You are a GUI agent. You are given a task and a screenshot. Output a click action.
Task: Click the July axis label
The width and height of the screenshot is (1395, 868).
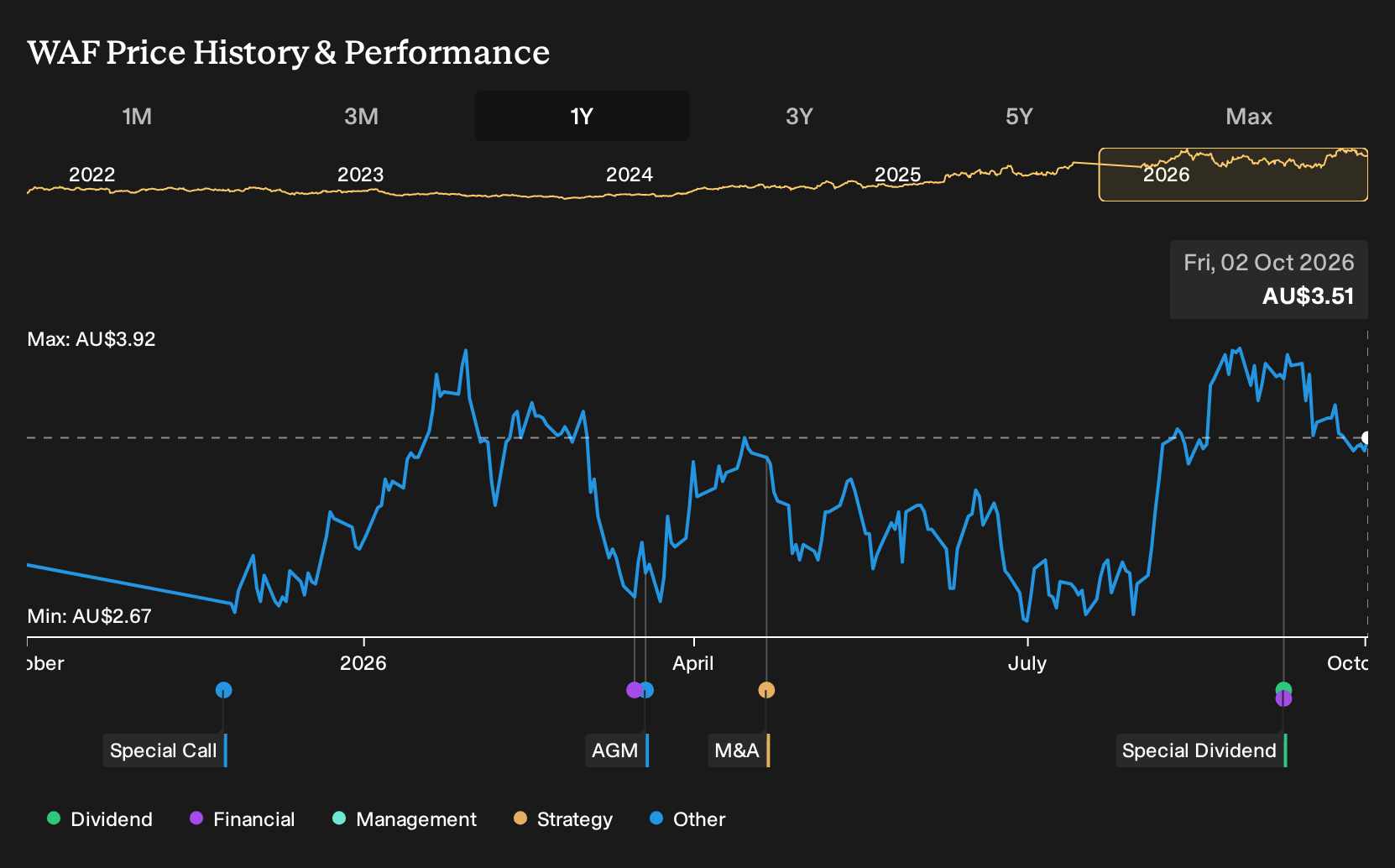click(1027, 663)
